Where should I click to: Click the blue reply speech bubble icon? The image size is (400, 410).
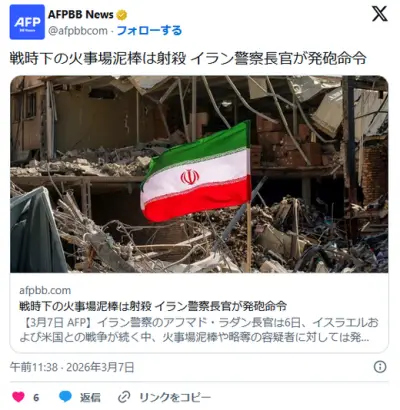pyautogui.click(x=65, y=397)
